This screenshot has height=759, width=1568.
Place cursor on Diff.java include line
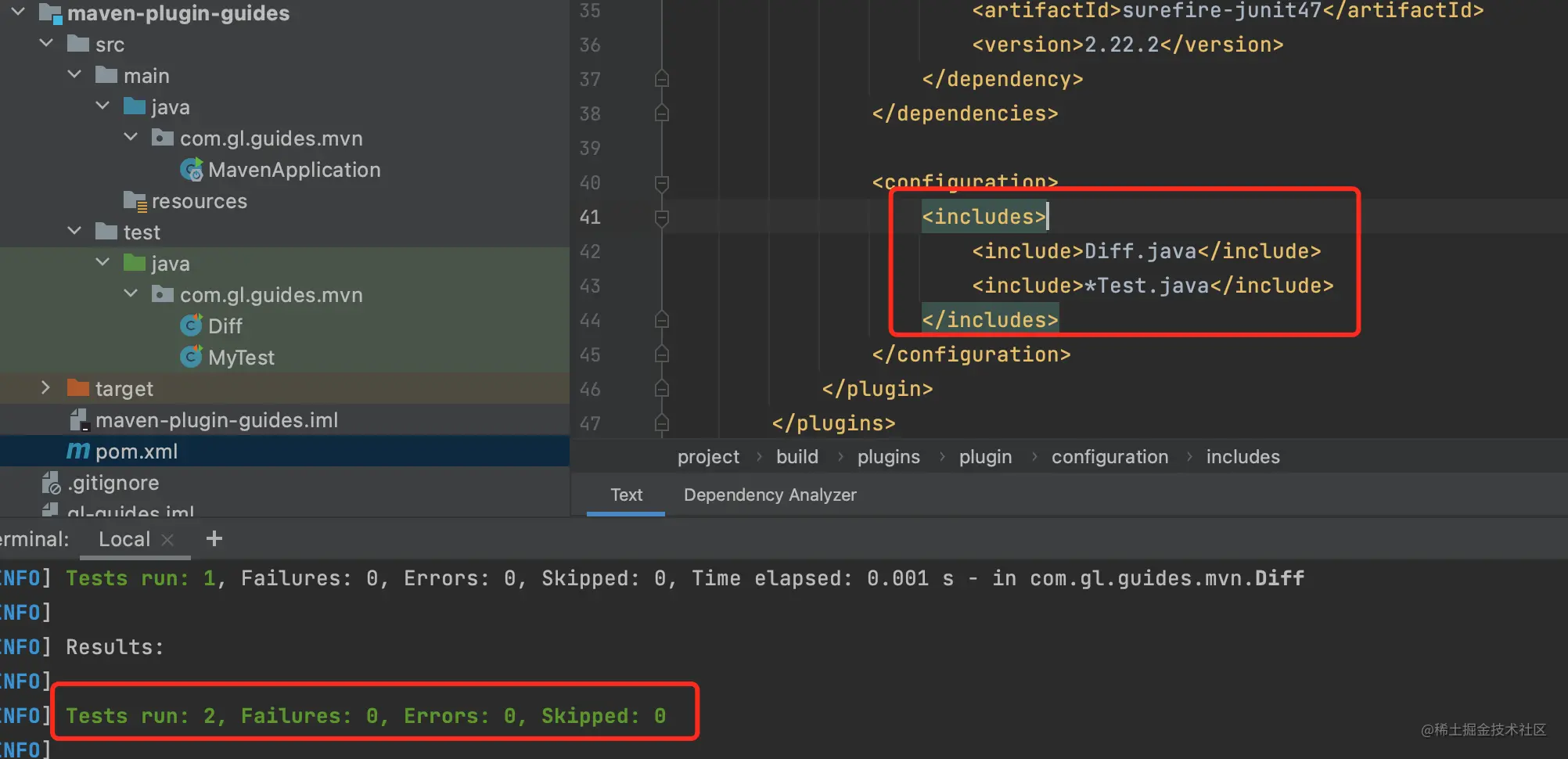[1146, 251]
